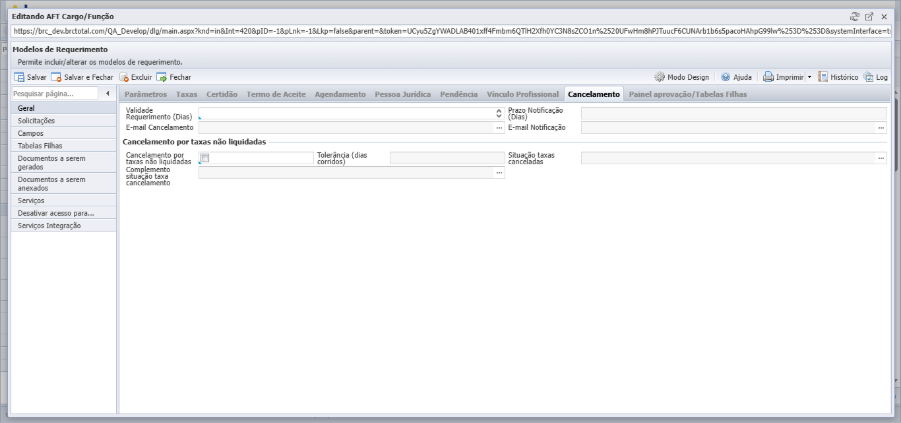Viewport: 901px width, 423px height.
Task: Select the Cancelamento tab
Action: [x=594, y=94]
